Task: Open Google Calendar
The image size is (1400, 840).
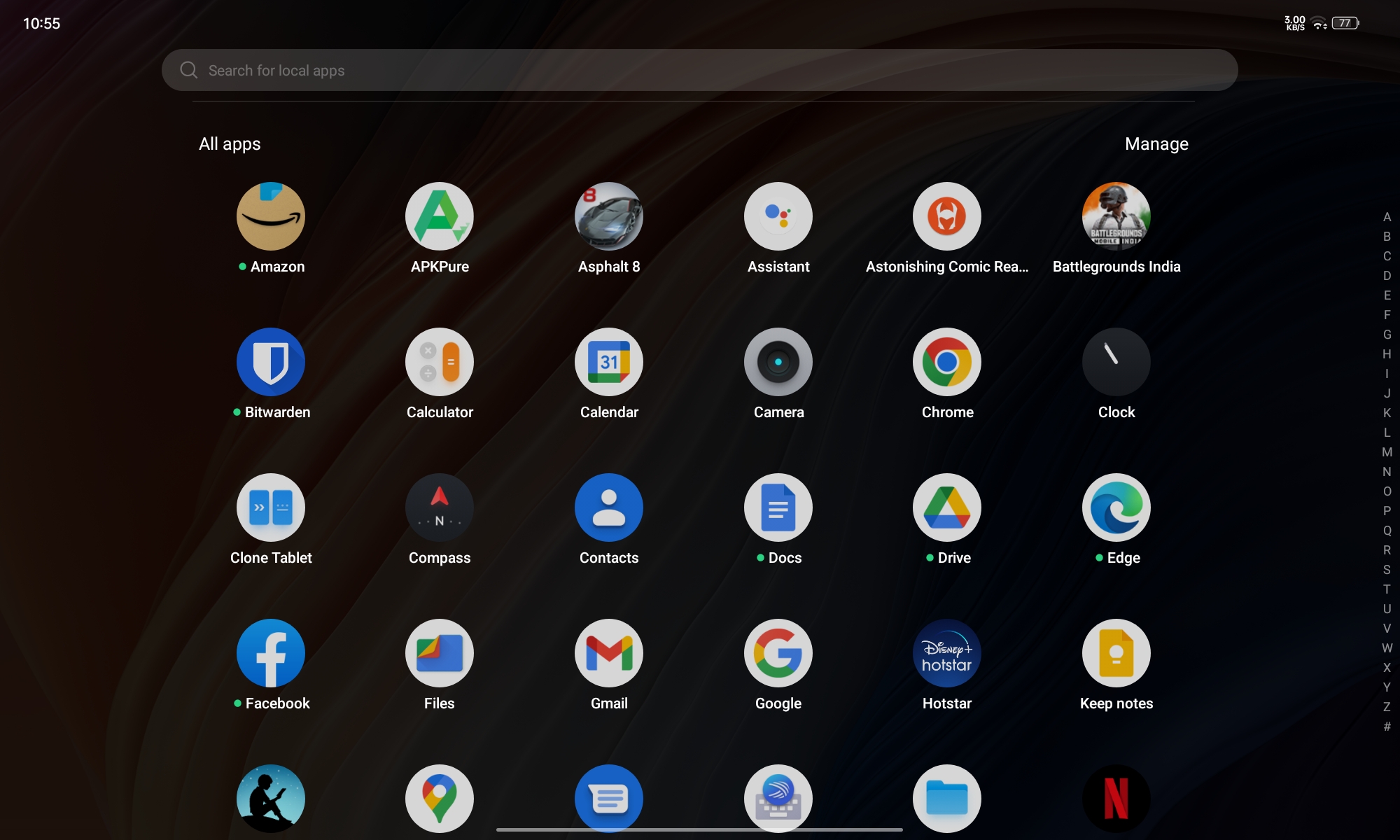Action: (609, 362)
